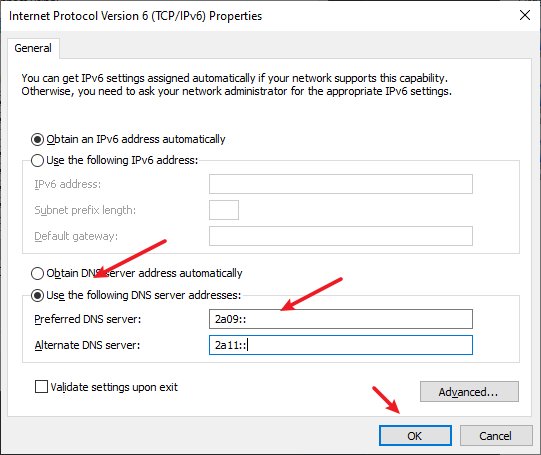Select the General tab
This screenshot has height=455, width=541.
(33, 48)
